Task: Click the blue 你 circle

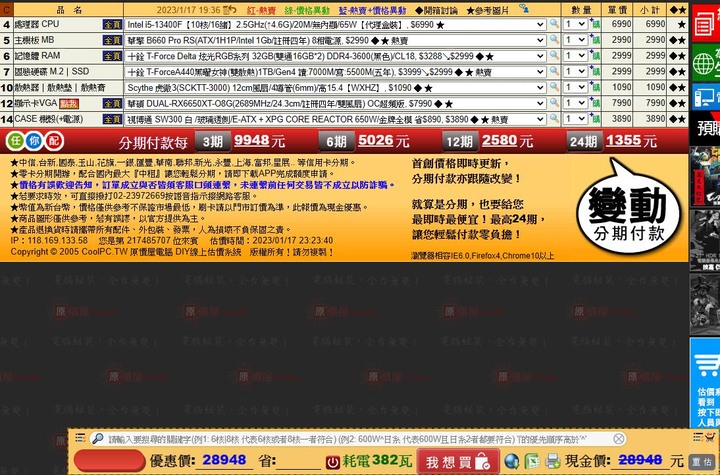Action: 34,141
